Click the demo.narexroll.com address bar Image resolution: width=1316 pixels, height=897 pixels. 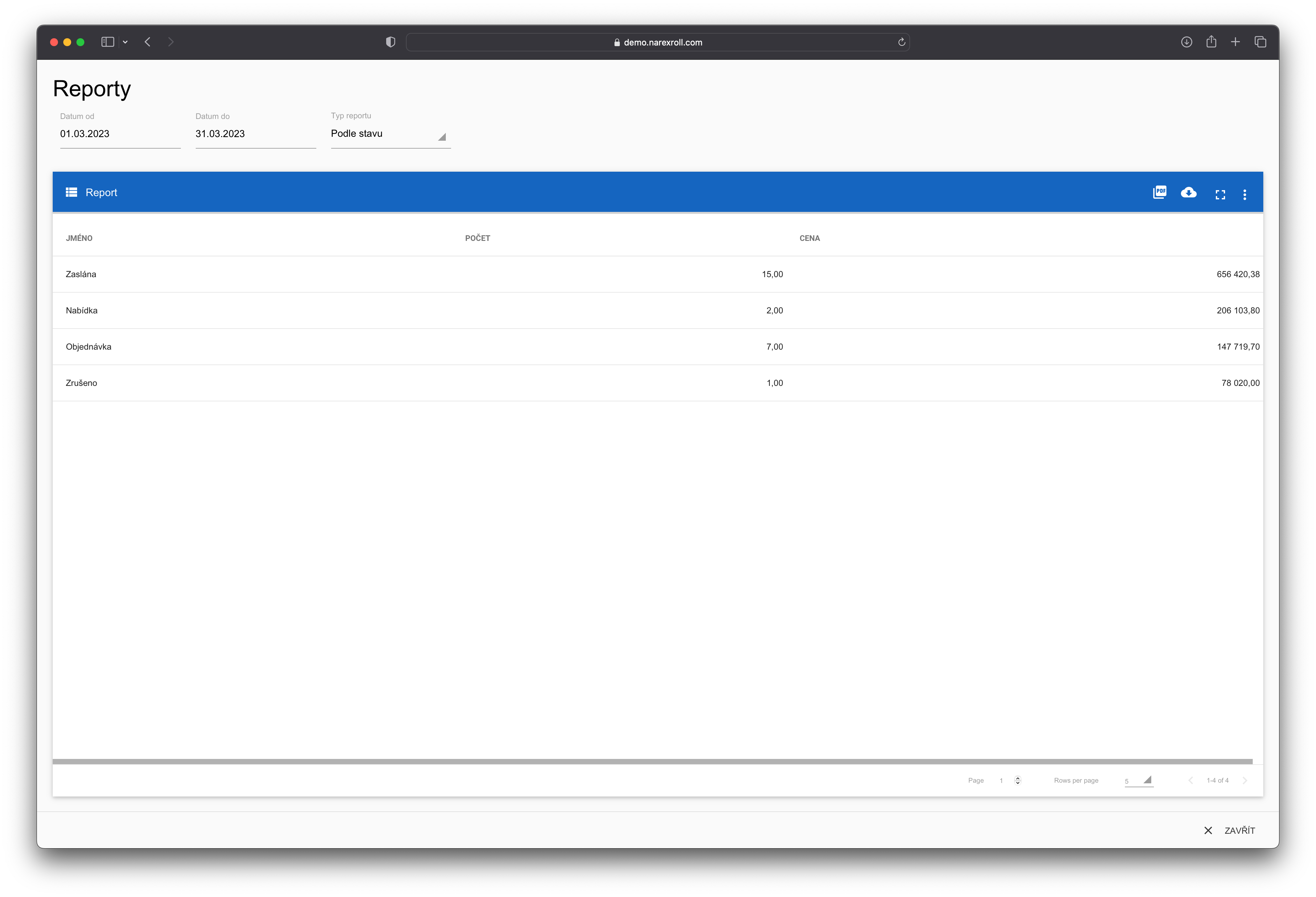pos(657,43)
